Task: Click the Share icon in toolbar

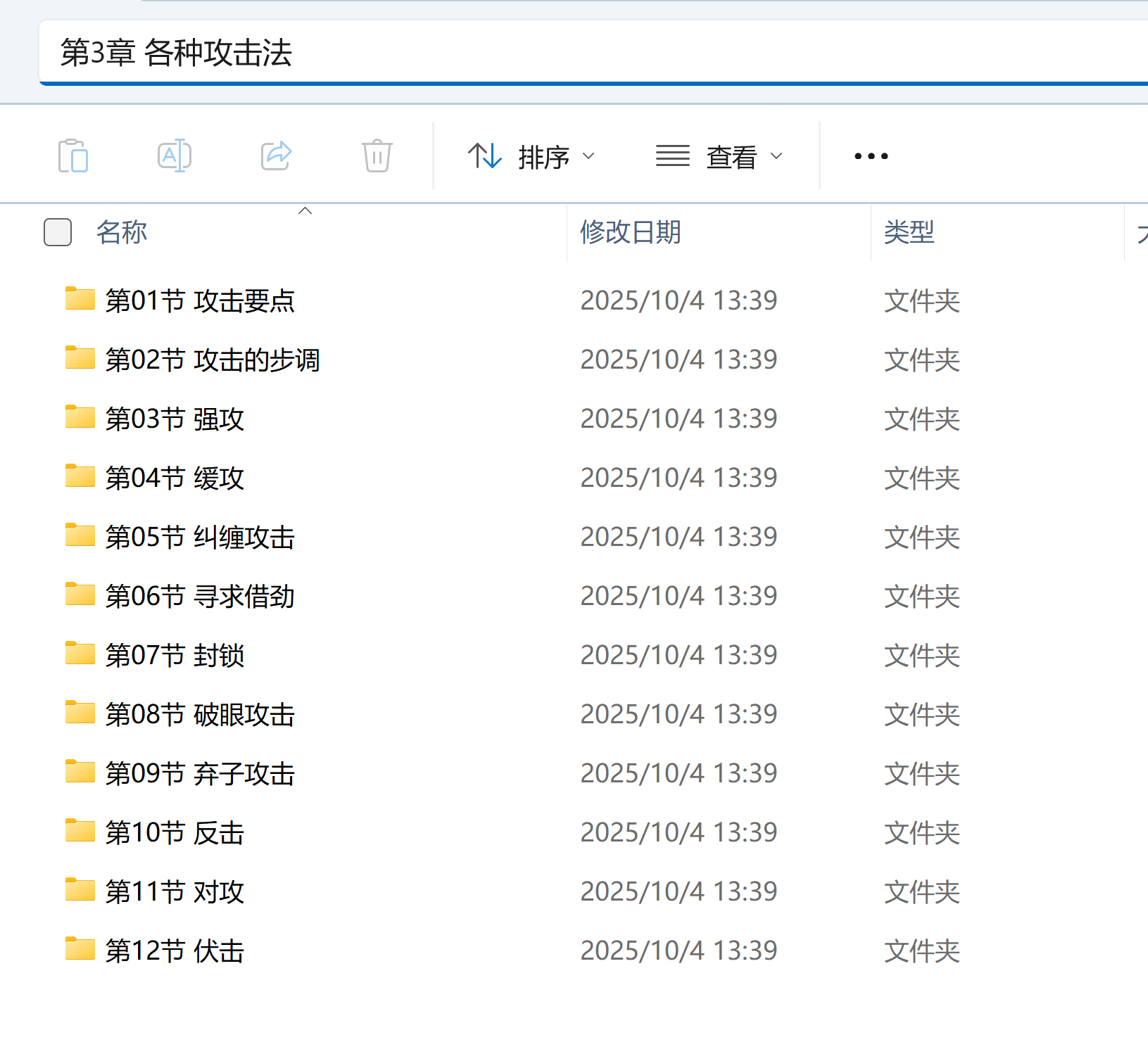Action: pyautogui.click(x=276, y=155)
